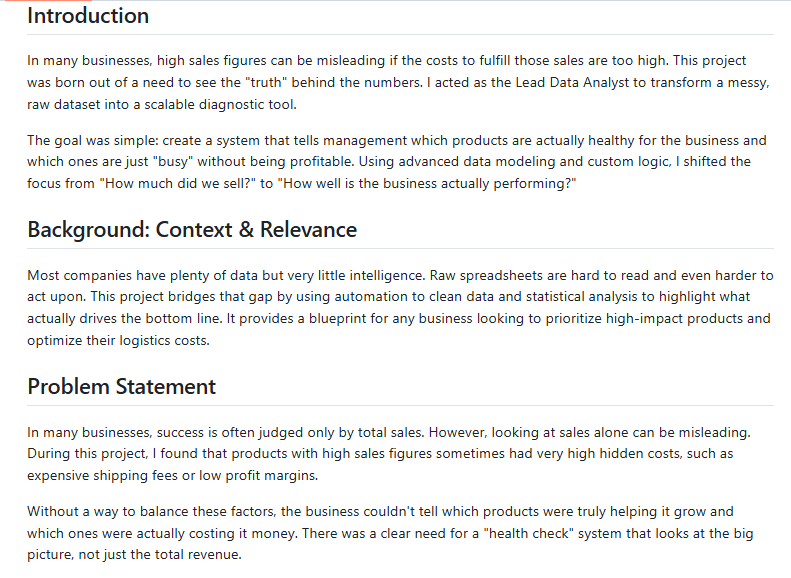Click the text "How much did we sell?"
Screen dimensions: 791x578
click(x=178, y=183)
